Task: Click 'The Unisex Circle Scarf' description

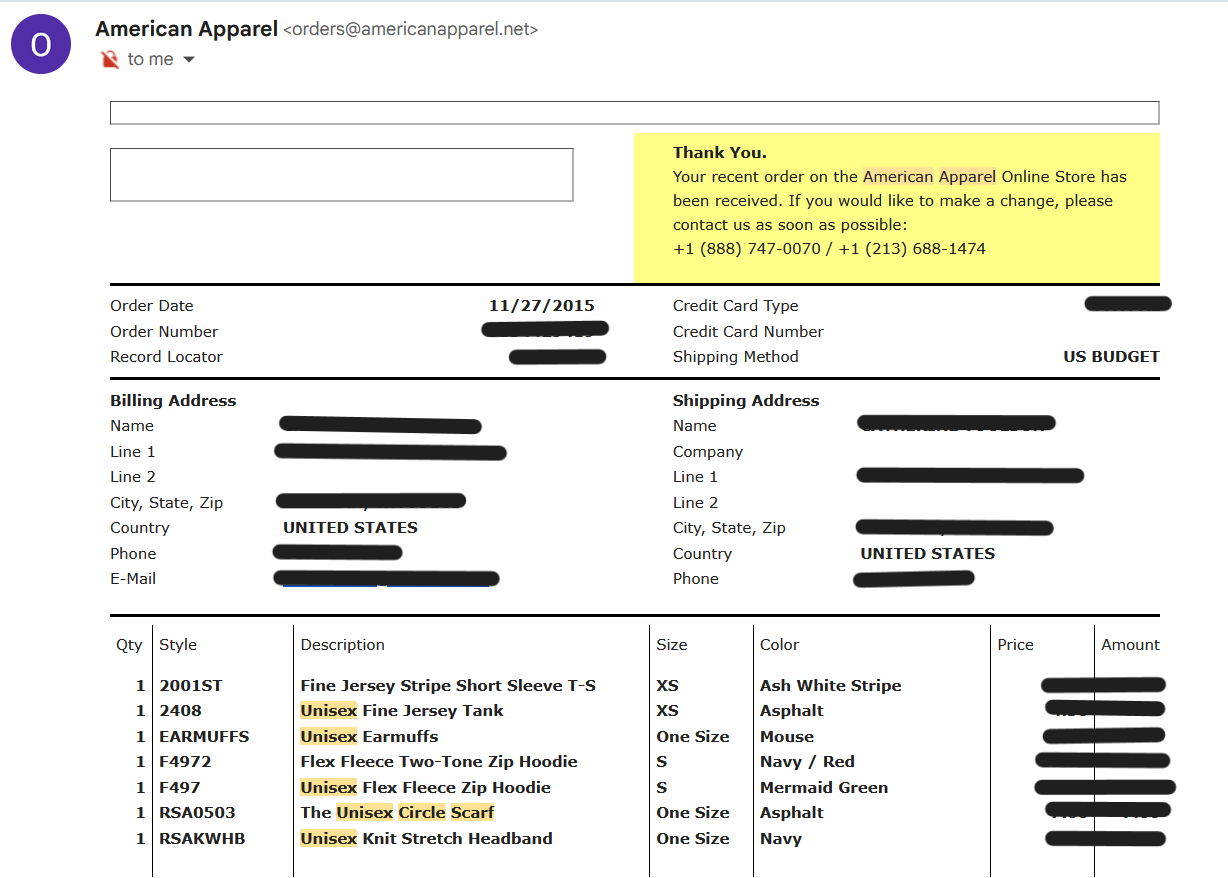Action: coord(398,813)
